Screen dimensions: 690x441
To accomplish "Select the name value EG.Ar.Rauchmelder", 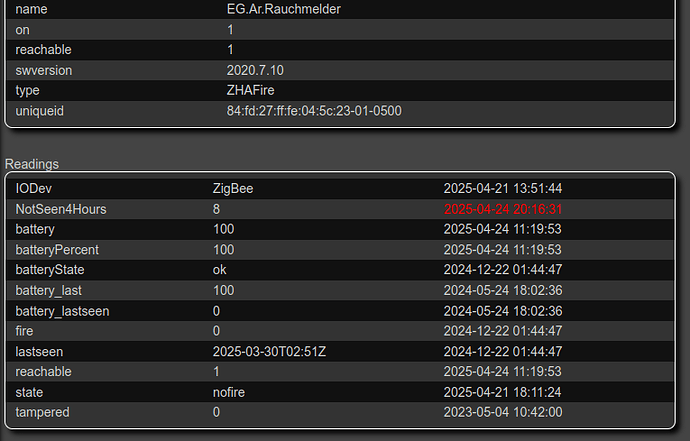I will 283,9.
